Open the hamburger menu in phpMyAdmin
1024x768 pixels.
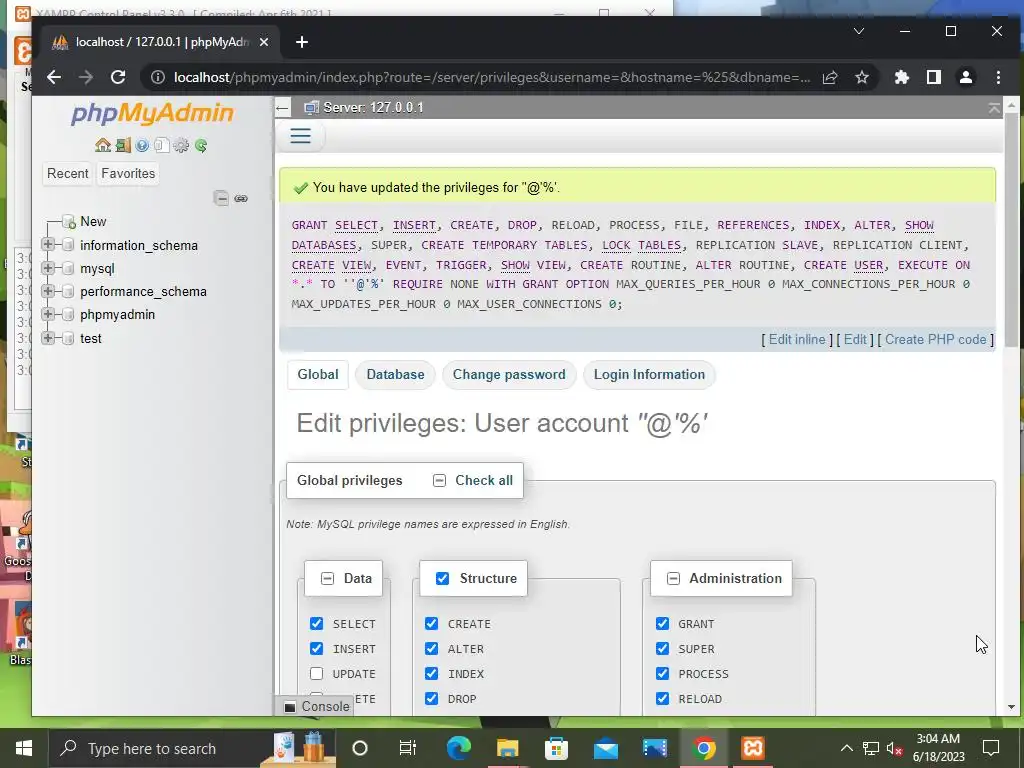[x=300, y=136]
